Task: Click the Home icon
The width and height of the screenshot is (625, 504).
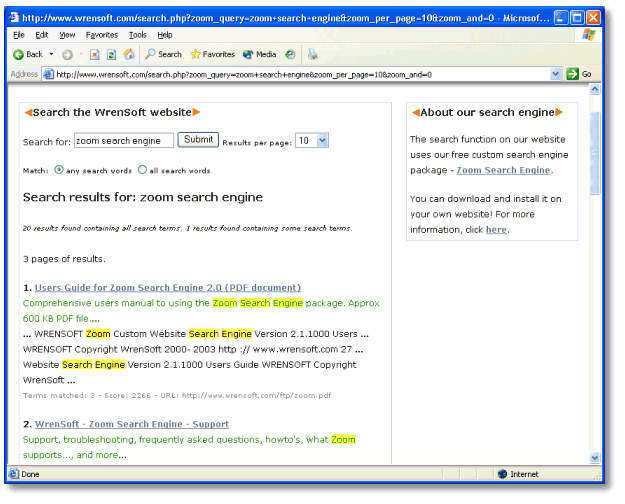Action: 129,54
